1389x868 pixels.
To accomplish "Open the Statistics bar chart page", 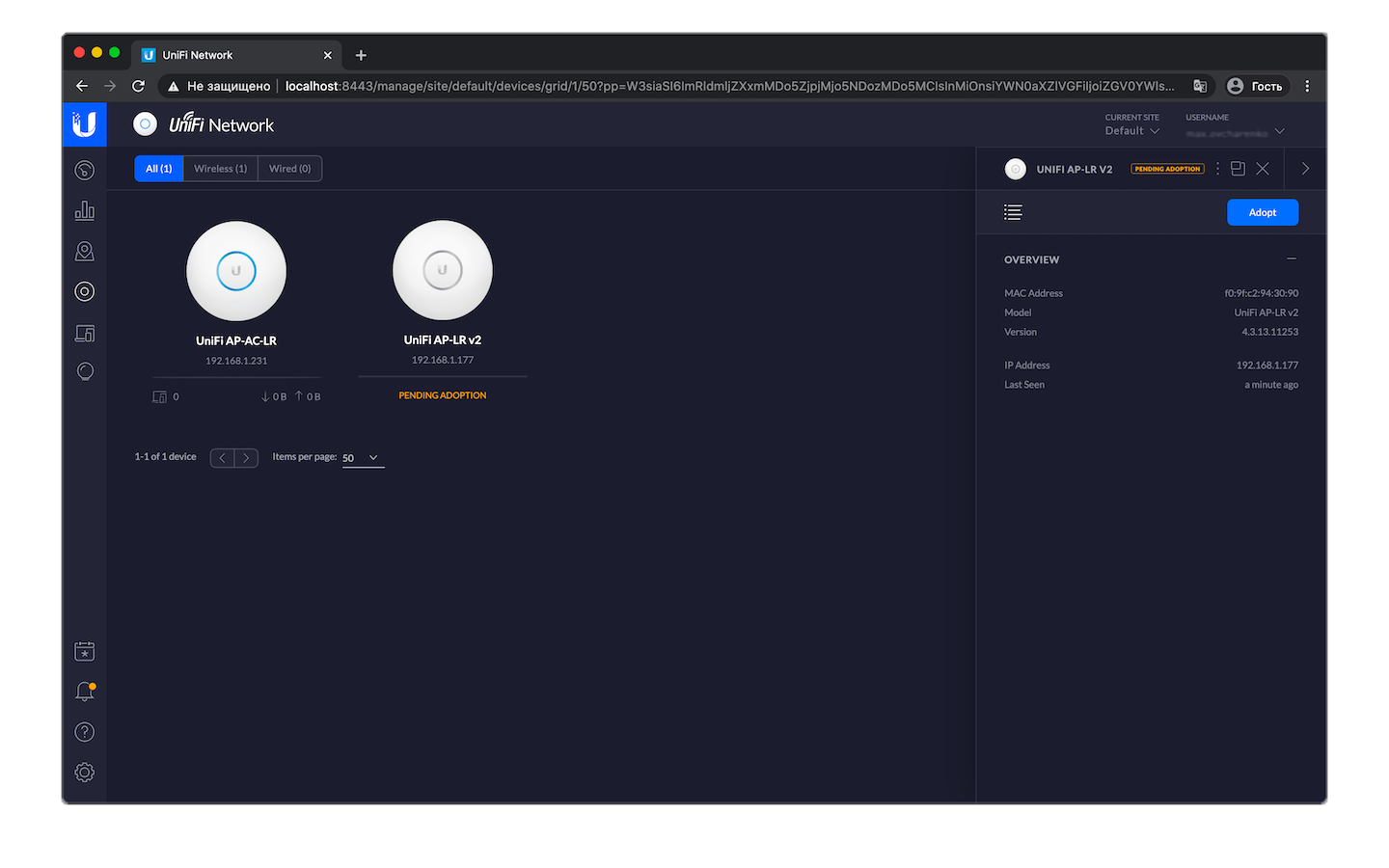I will tap(85, 210).
